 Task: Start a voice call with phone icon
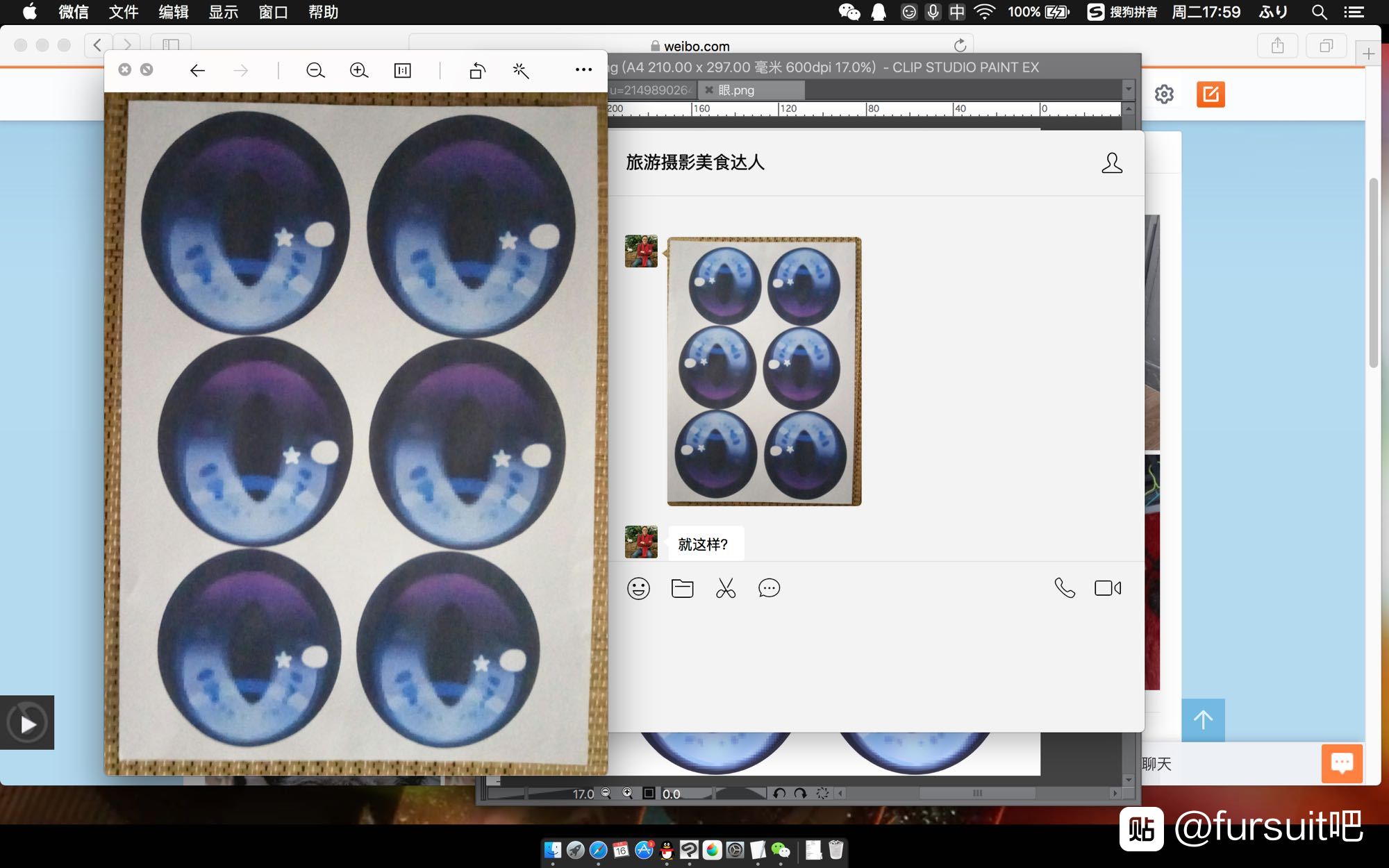pos(1064,588)
